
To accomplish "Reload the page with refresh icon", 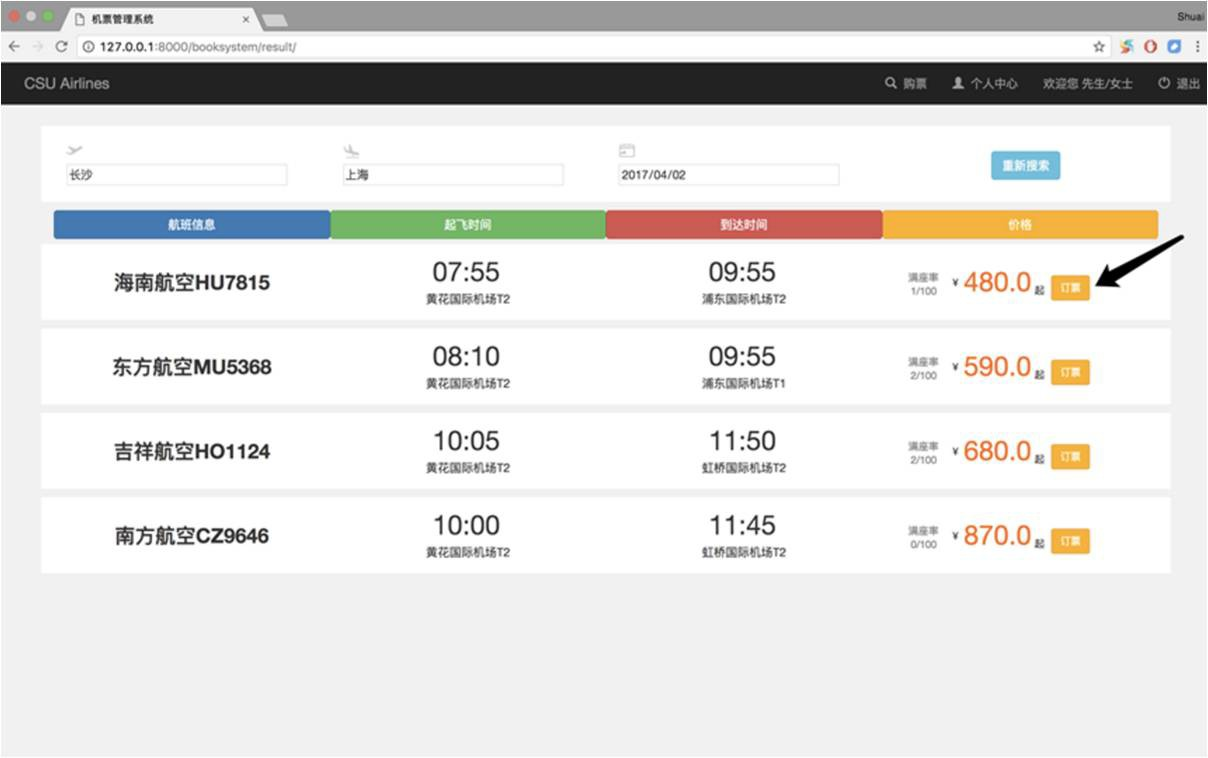I will coord(61,47).
